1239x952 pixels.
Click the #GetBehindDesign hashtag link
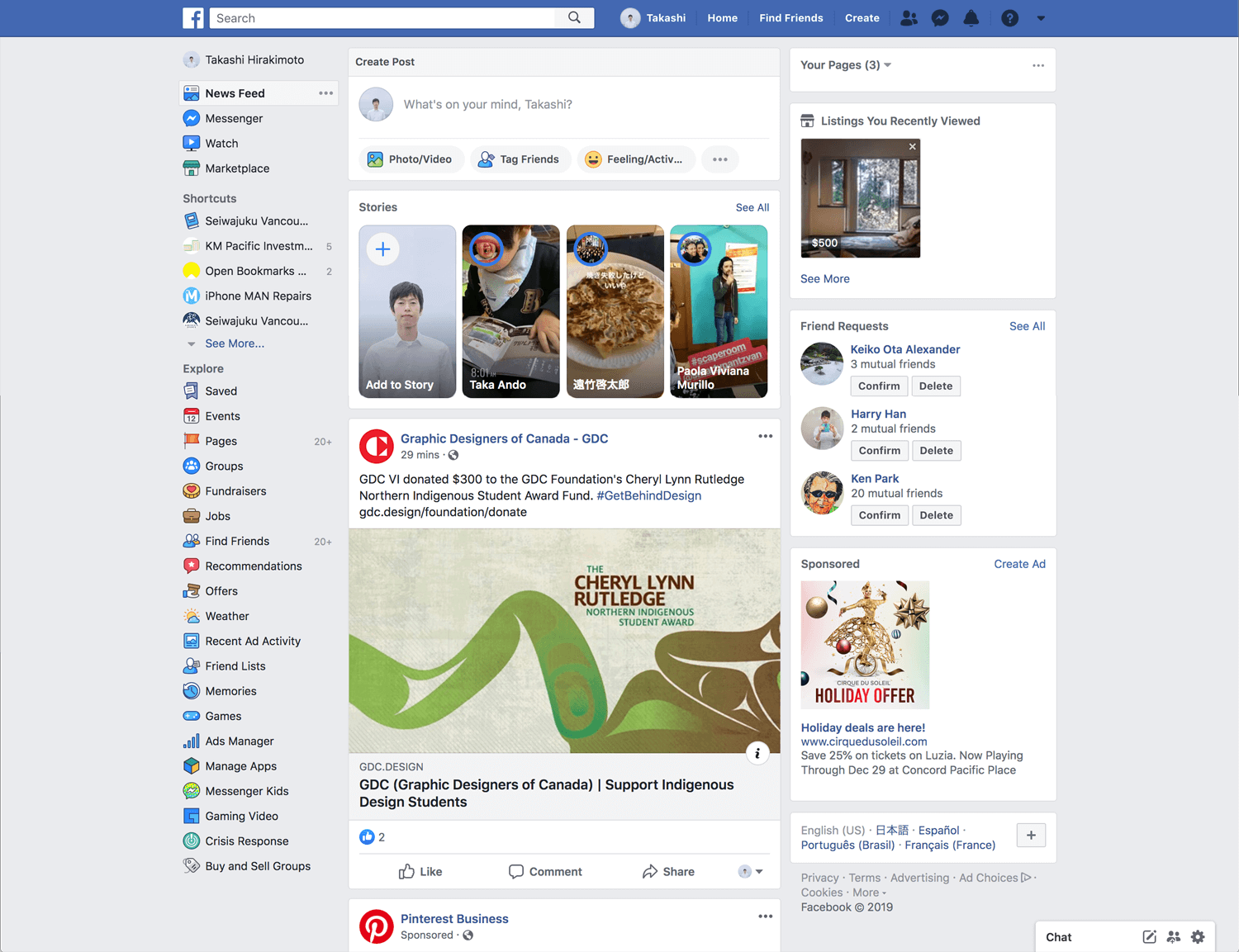648,495
